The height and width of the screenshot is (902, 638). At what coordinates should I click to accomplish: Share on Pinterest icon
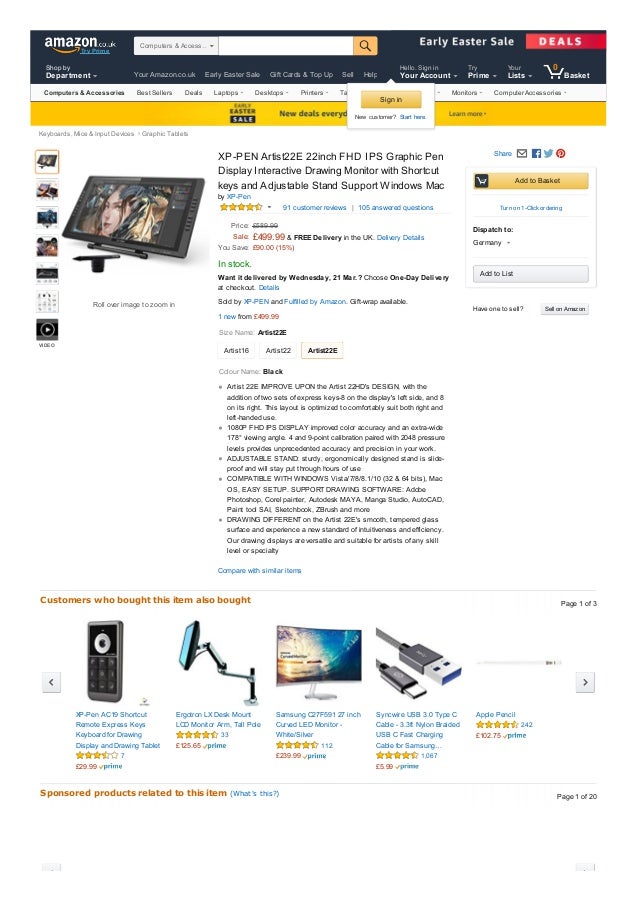point(561,154)
